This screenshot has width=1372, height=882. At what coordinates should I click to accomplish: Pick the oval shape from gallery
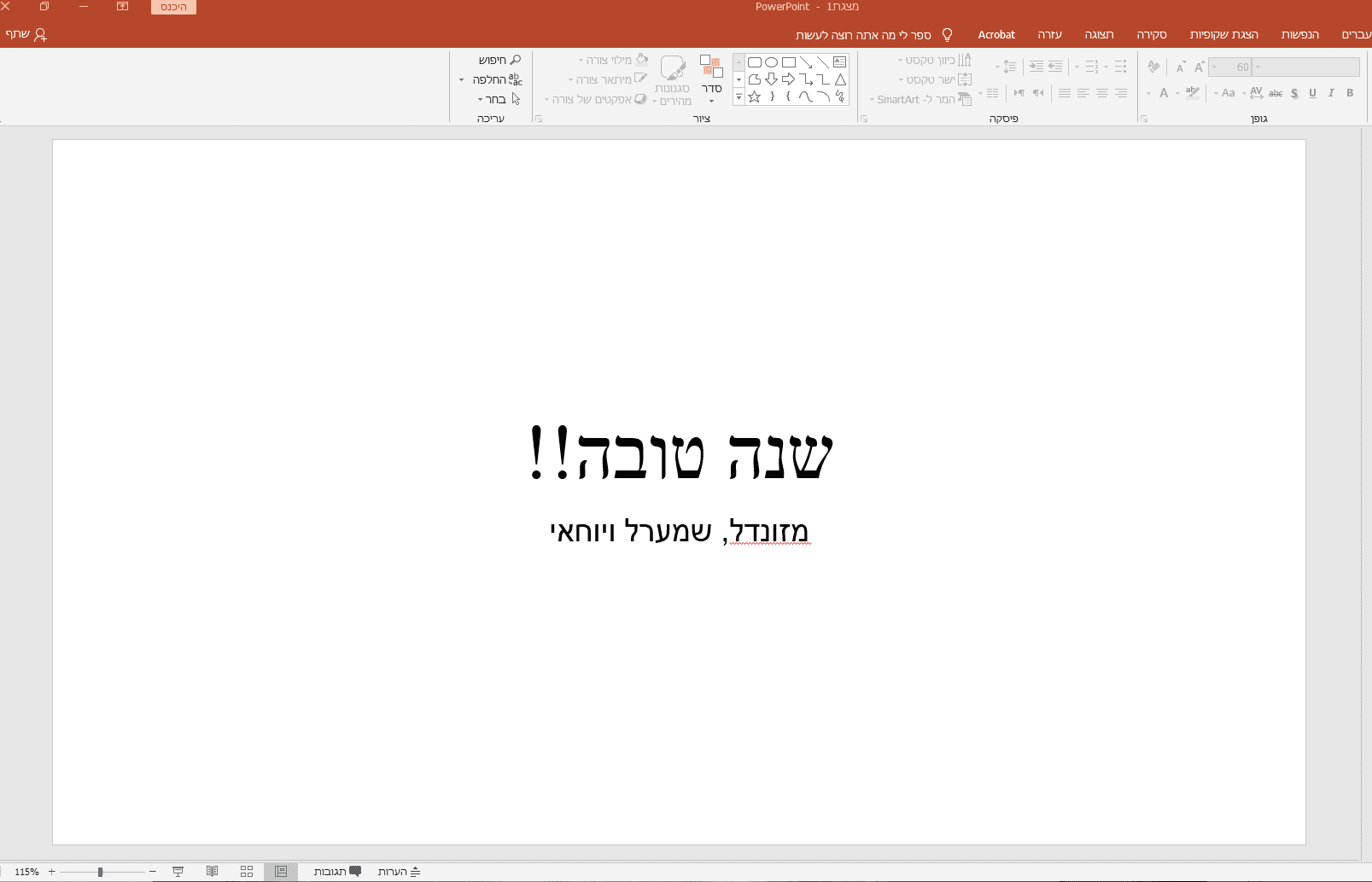point(772,62)
